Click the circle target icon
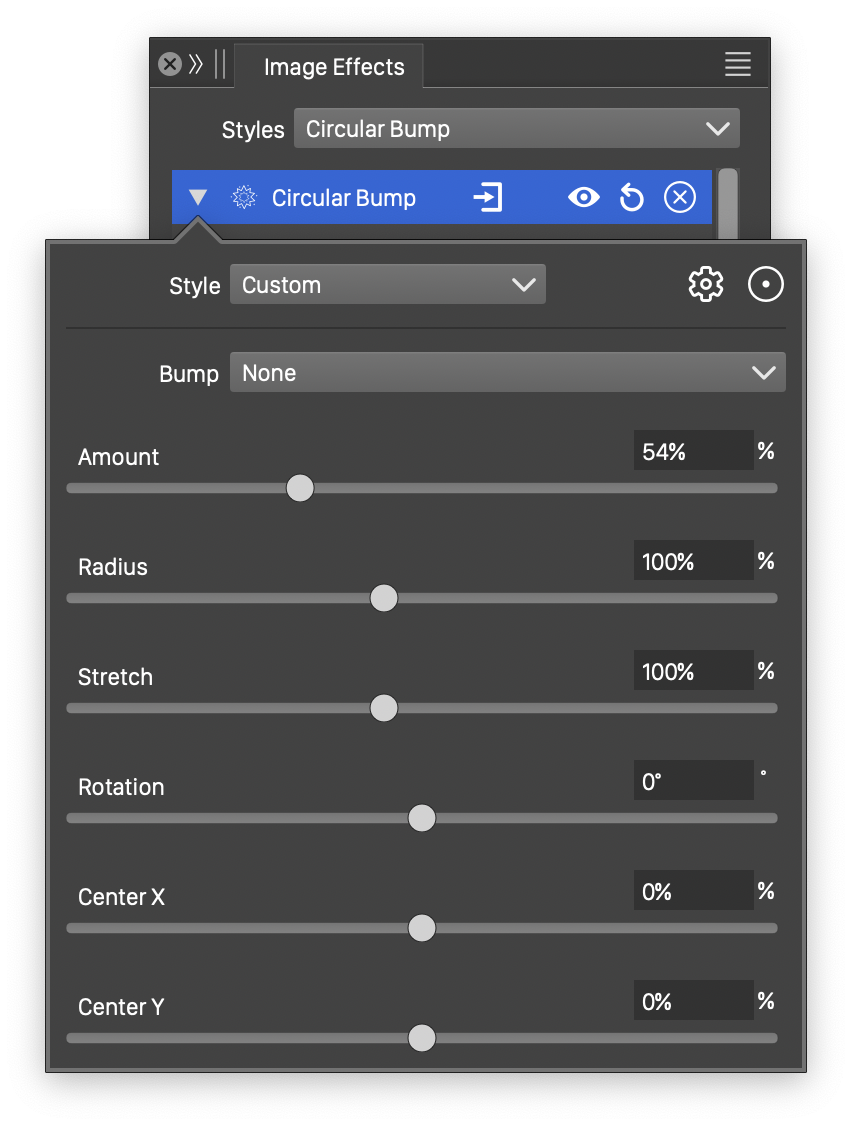This screenshot has height=1126, width=852. (x=766, y=285)
